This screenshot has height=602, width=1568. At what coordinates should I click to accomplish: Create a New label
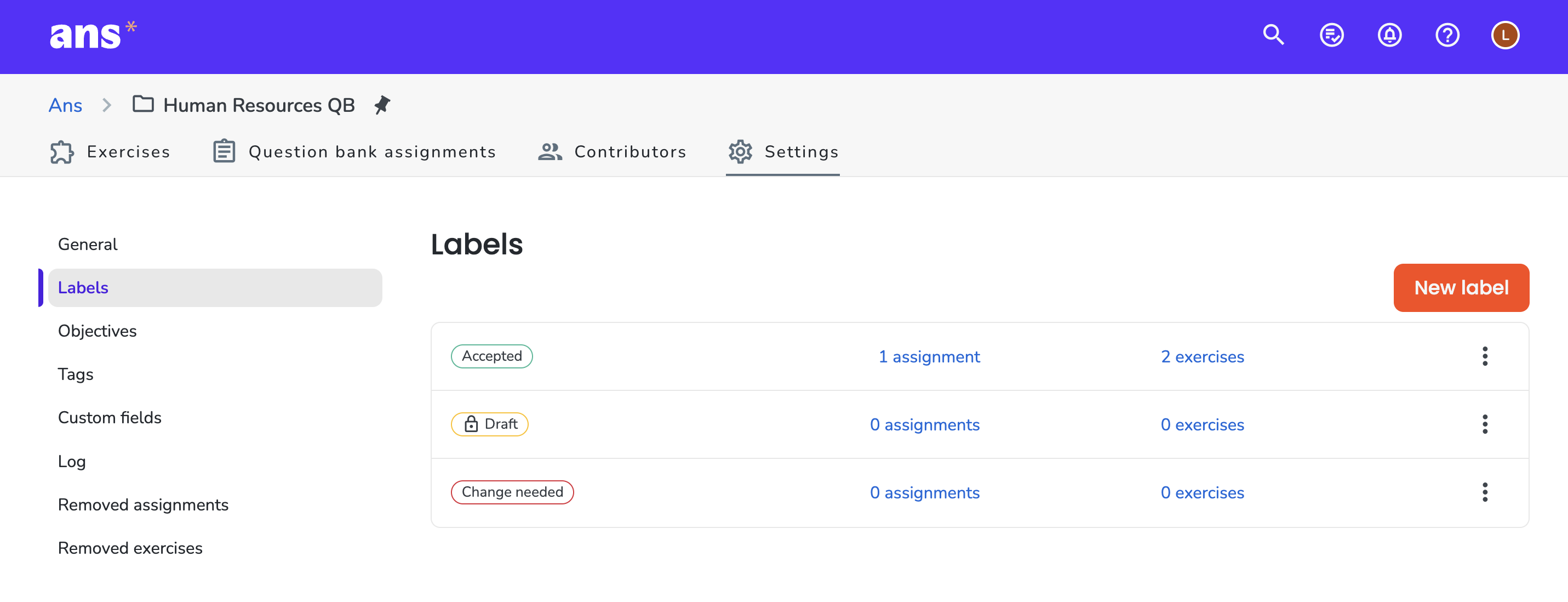tap(1461, 288)
